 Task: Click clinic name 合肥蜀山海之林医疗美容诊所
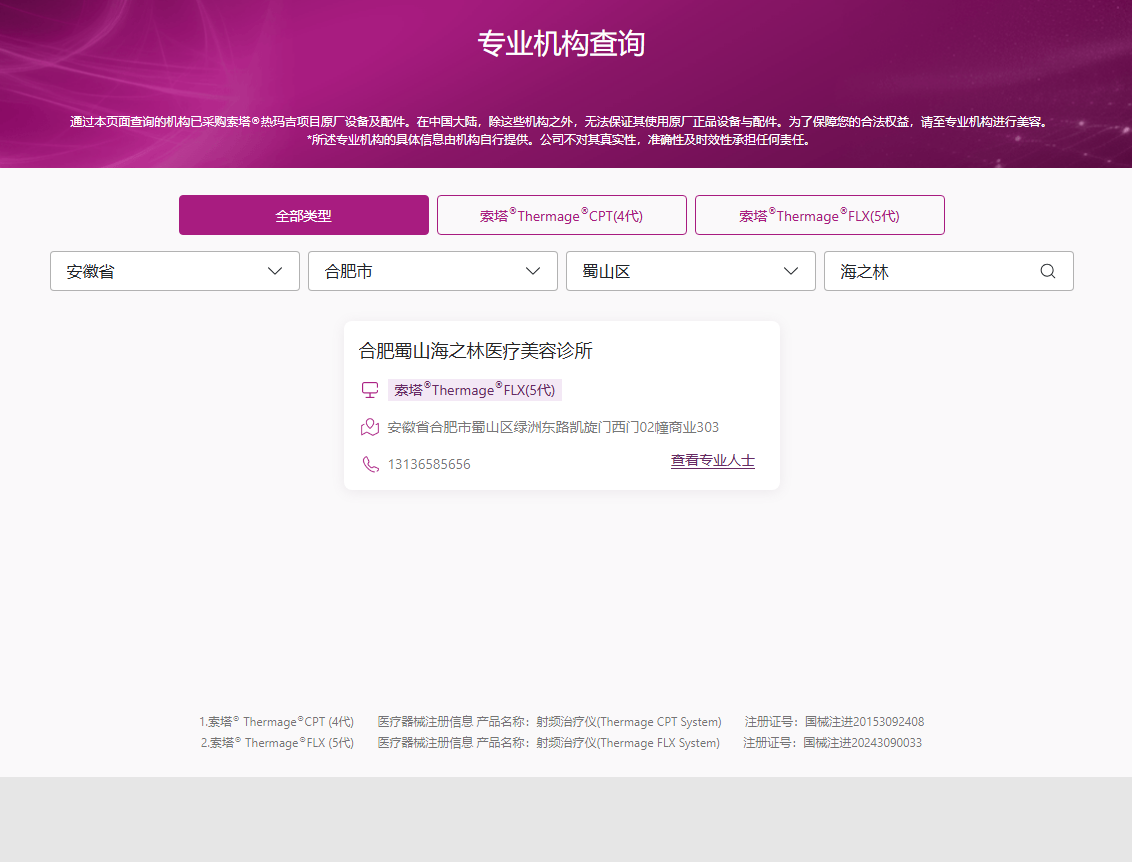tap(476, 351)
